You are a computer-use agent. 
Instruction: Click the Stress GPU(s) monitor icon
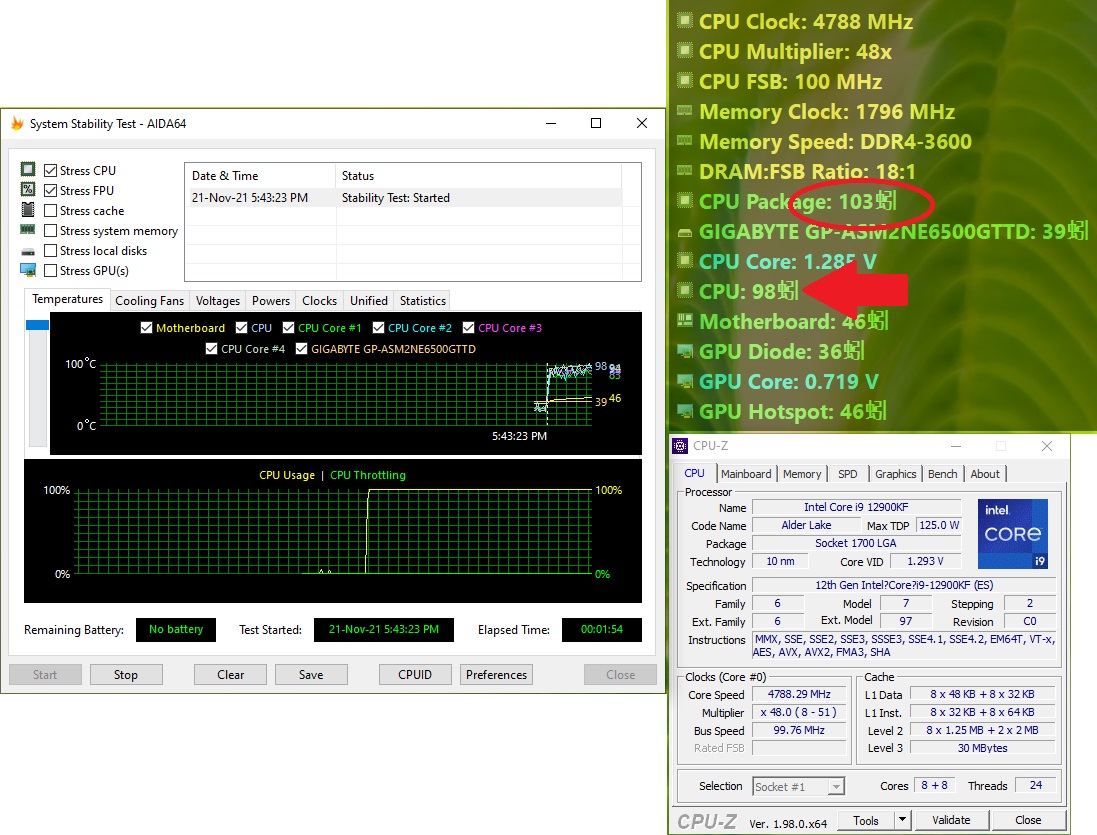click(28, 270)
